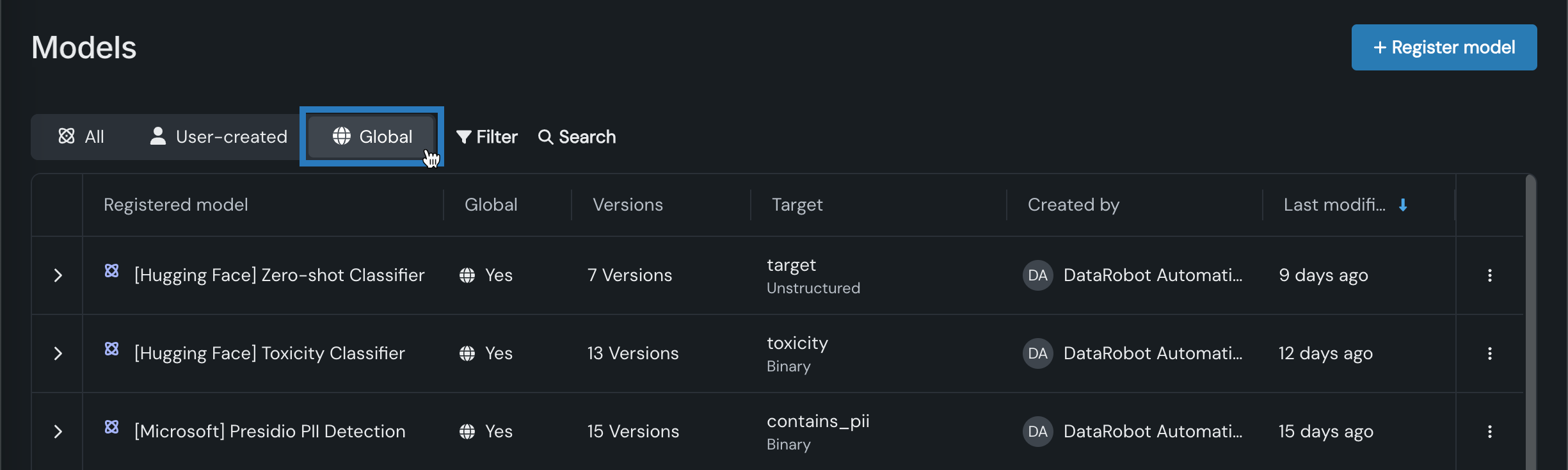Click the DA avatar in Toxicity Classifier row
The height and width of the screenshot is (470, 1568).
1037,353
